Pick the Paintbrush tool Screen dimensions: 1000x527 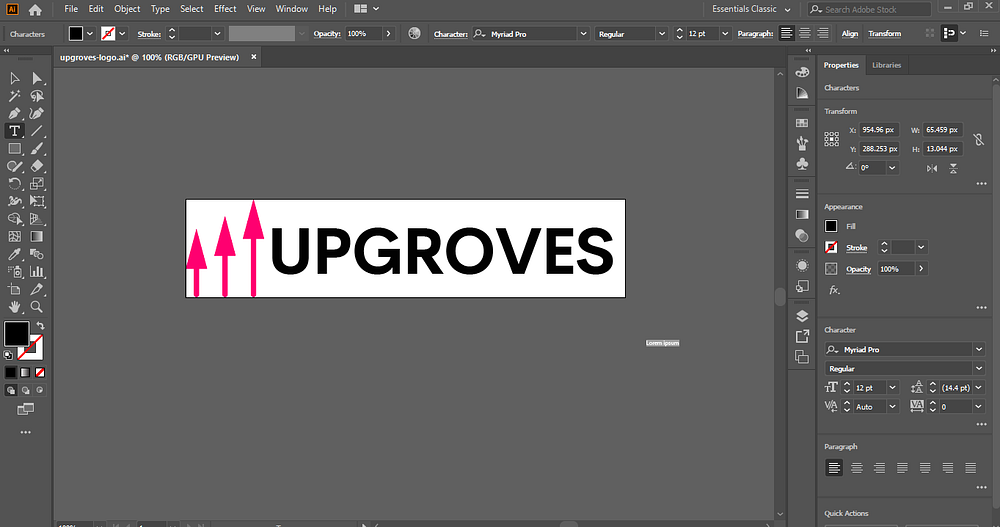click(37, 149)
